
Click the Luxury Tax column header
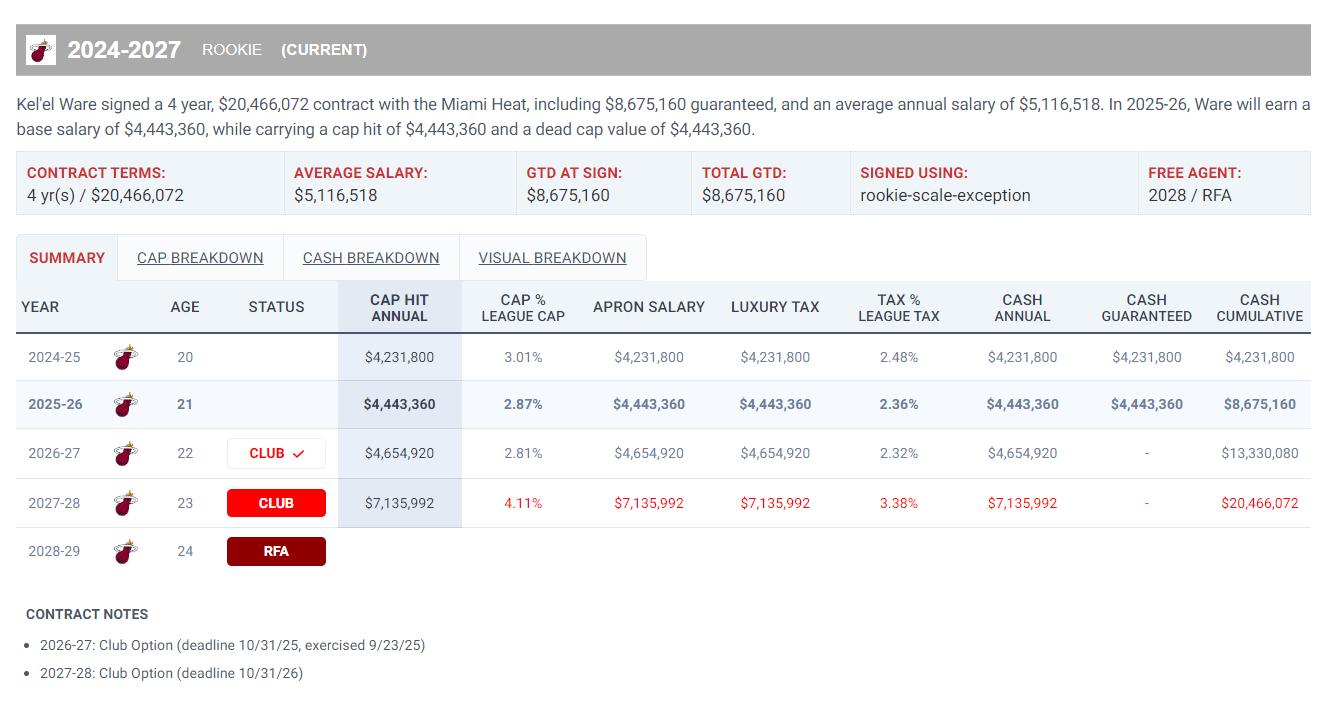tap(775, 307)
